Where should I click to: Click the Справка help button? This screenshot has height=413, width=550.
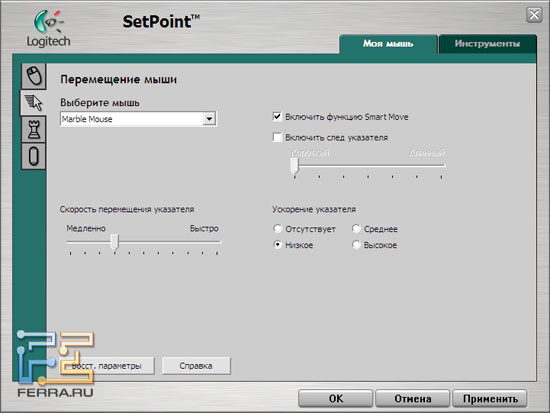196,366
